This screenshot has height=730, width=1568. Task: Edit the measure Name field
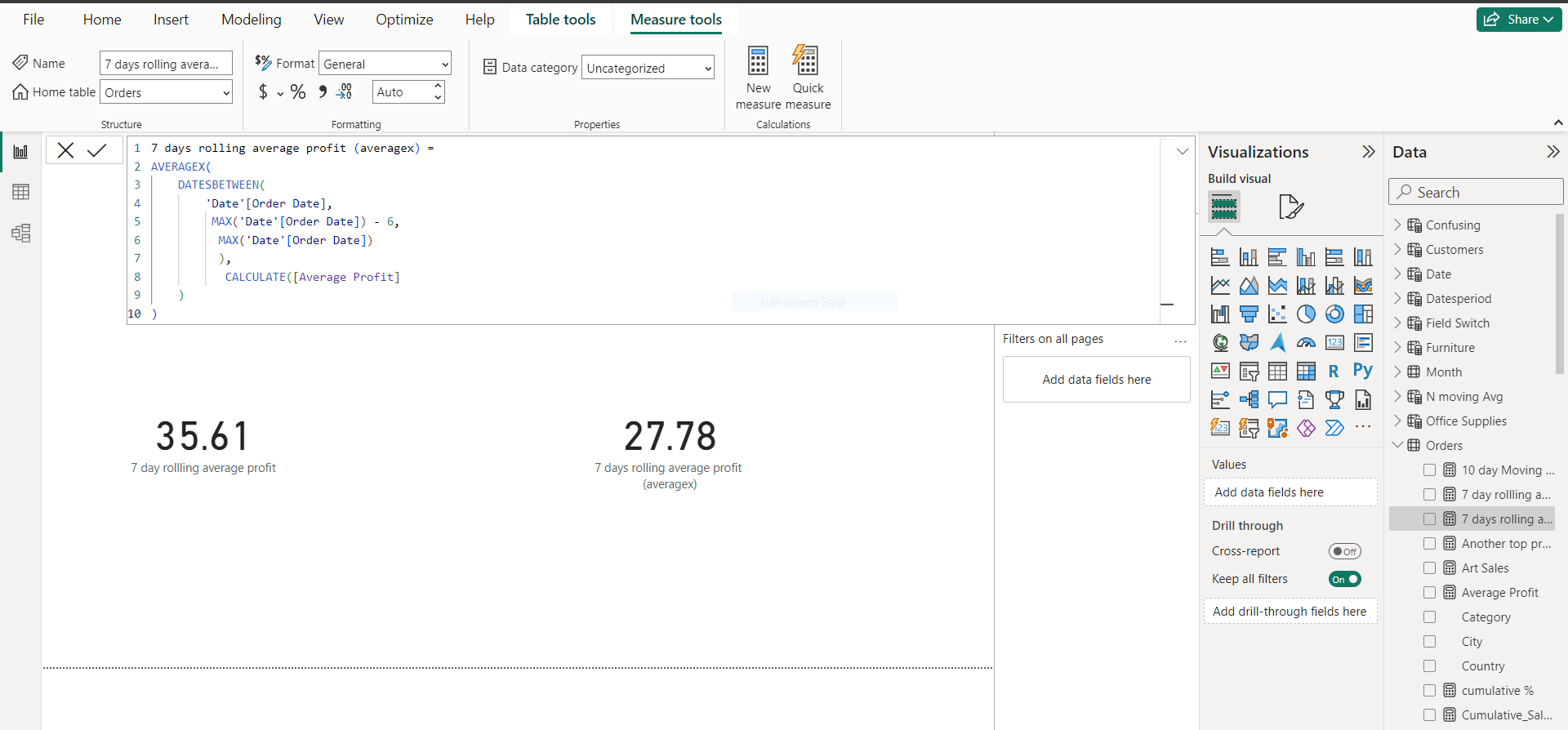click(166, 64)
